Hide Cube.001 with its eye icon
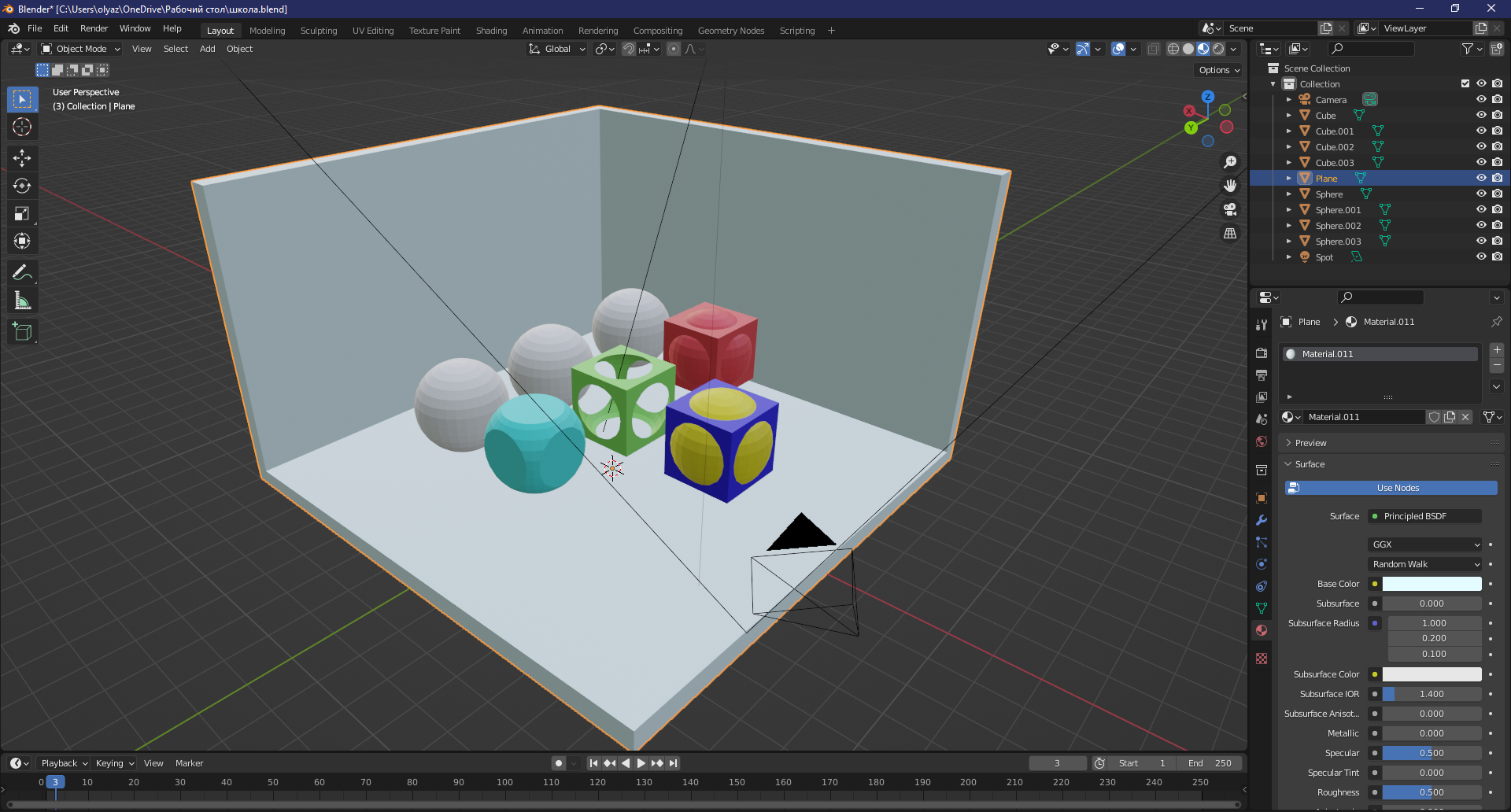This screenshot has height=812, width=1511. click(1481, 131)
